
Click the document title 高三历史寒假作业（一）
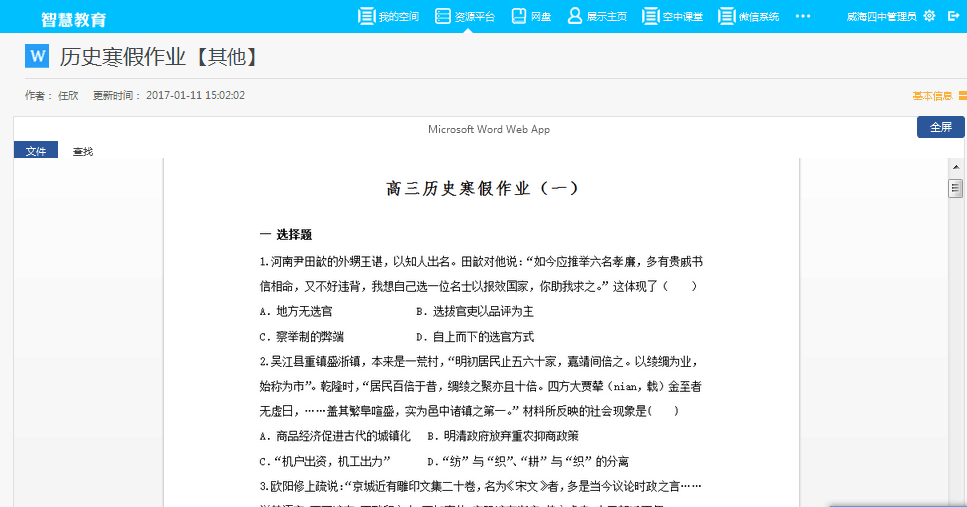tap(482, 188)
